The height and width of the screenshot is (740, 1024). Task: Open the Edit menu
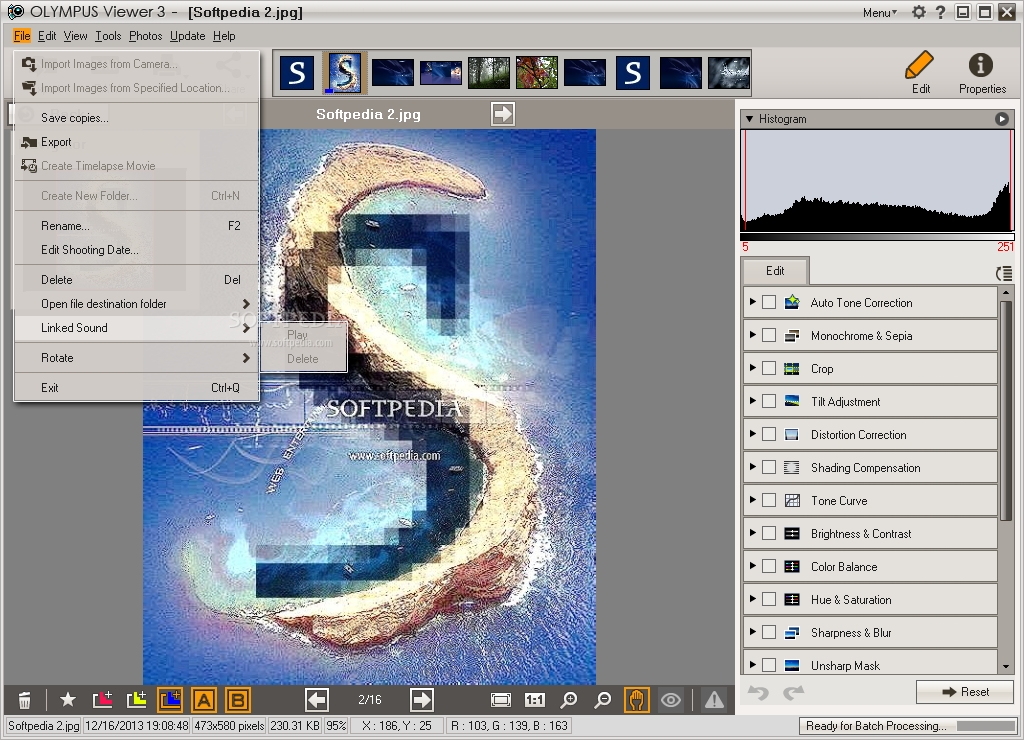tap(47, 36)
